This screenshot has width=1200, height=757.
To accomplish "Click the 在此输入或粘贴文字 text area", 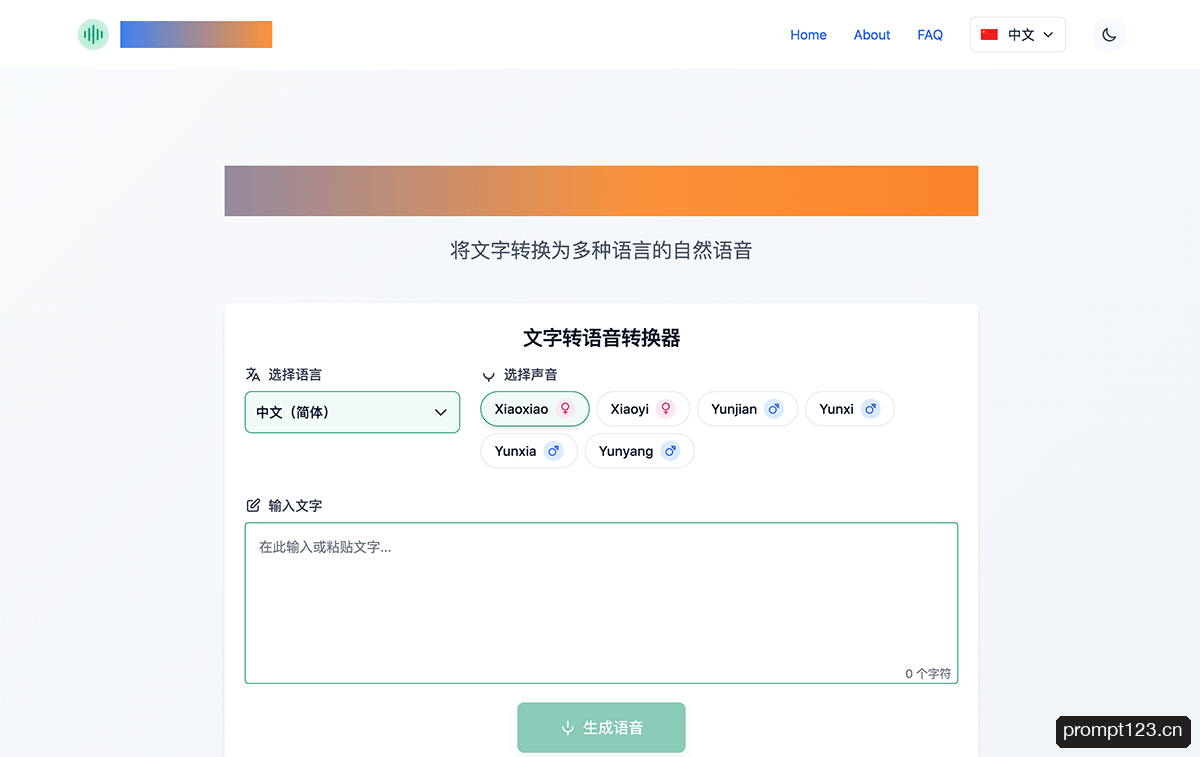I will click(601, 603).
